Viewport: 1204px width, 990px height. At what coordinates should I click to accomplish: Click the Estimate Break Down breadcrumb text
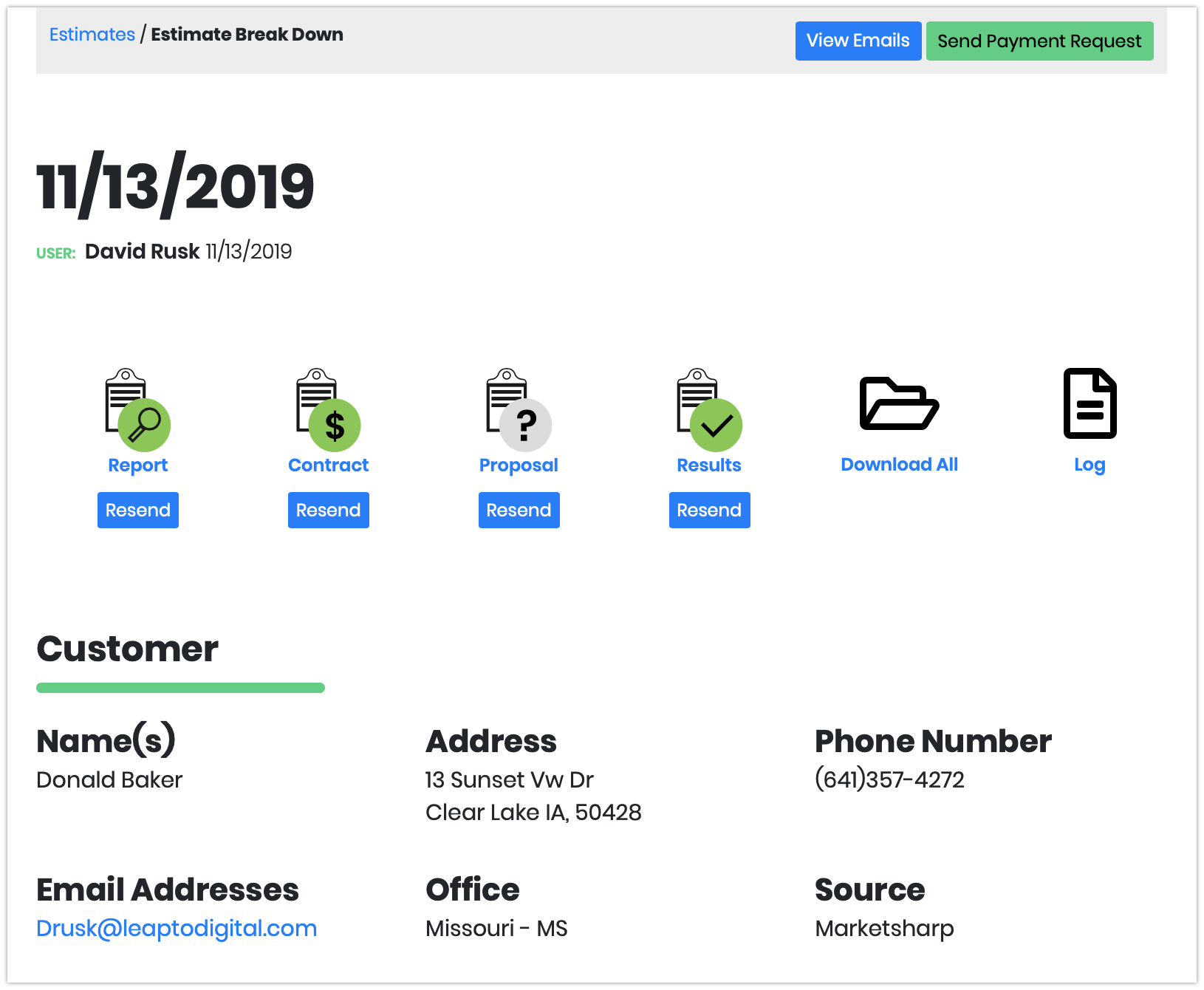coord(247,35)
